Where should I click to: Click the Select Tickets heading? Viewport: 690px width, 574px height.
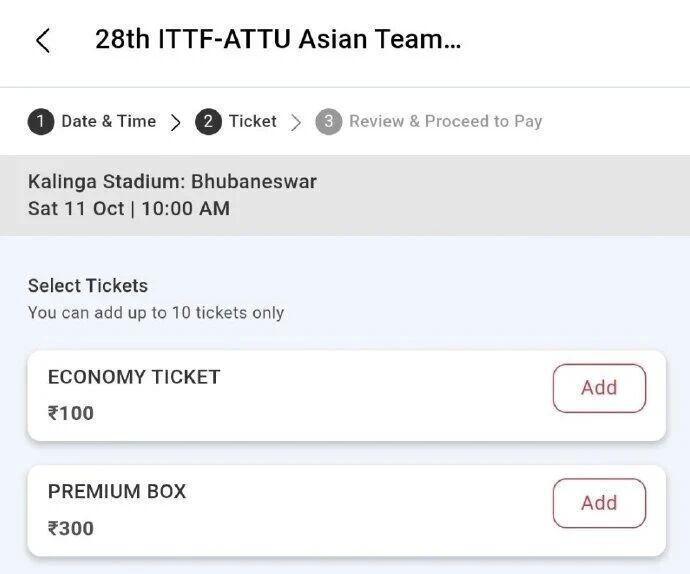[x=88, y=286]
